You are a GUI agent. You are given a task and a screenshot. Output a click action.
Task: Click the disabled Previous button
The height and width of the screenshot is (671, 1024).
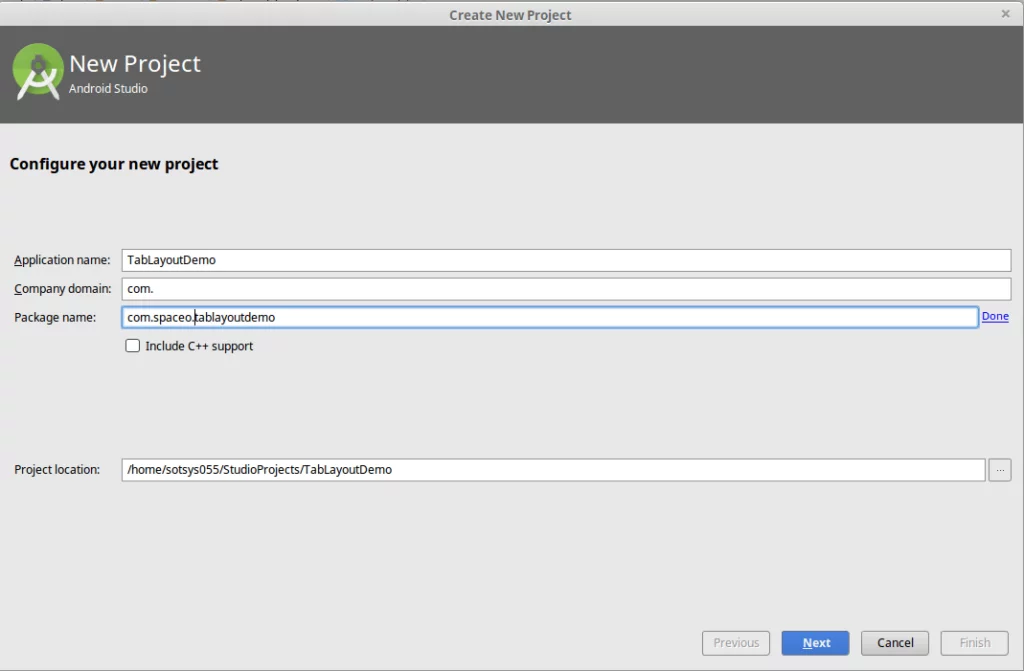pos(736,643)
